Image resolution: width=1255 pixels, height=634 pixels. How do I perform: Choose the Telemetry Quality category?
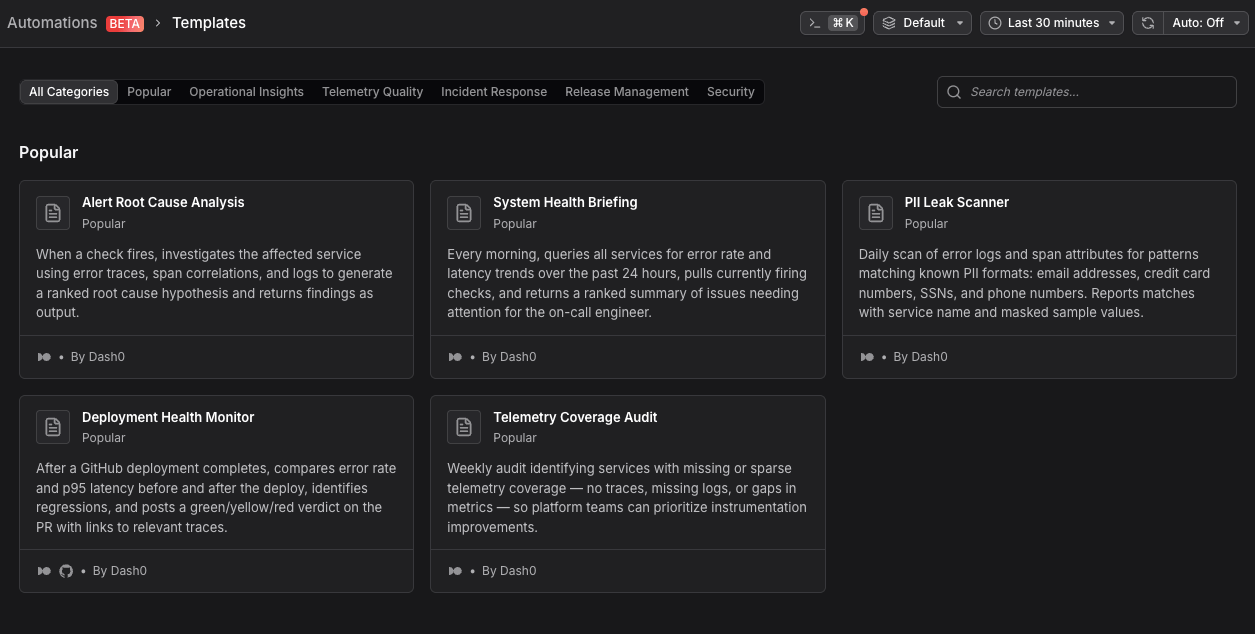click(372, 92)
